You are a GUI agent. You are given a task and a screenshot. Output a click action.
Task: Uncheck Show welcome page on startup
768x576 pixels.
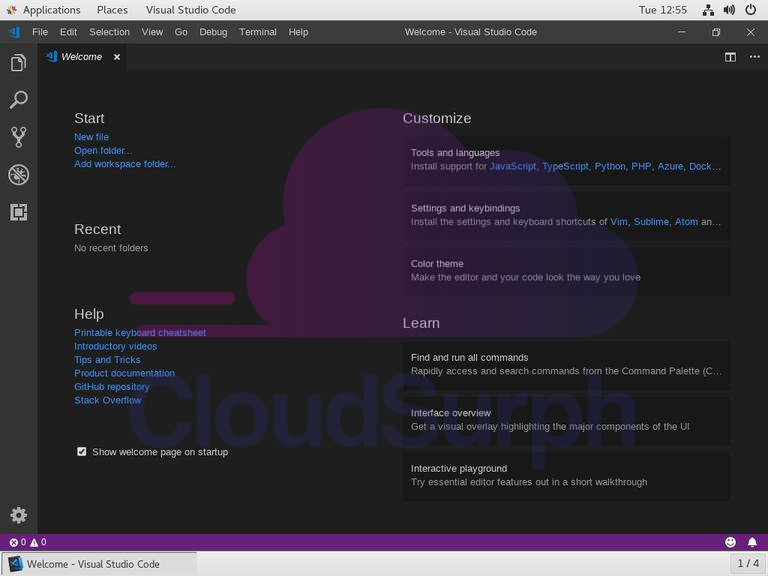click(x=81, y=452)
